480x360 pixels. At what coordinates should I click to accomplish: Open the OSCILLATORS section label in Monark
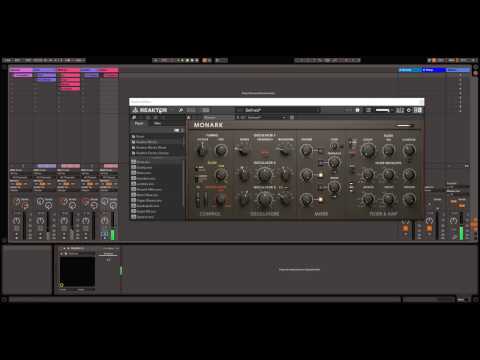click(265, 214)
